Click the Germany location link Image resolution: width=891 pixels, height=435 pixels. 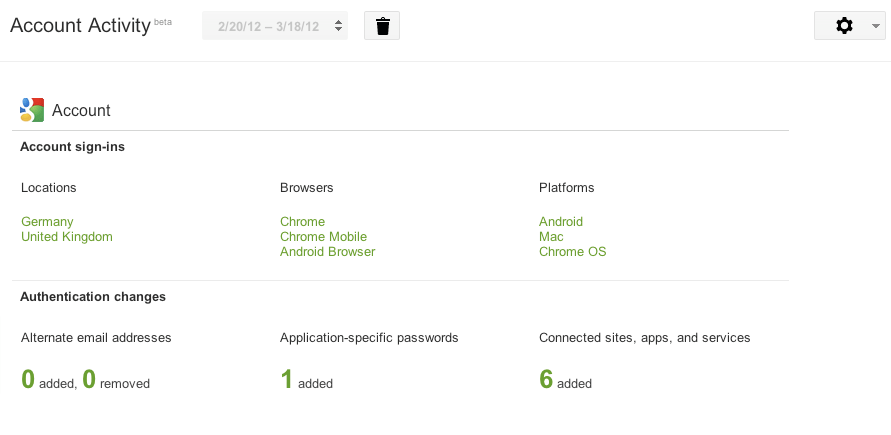click(47, 222)
